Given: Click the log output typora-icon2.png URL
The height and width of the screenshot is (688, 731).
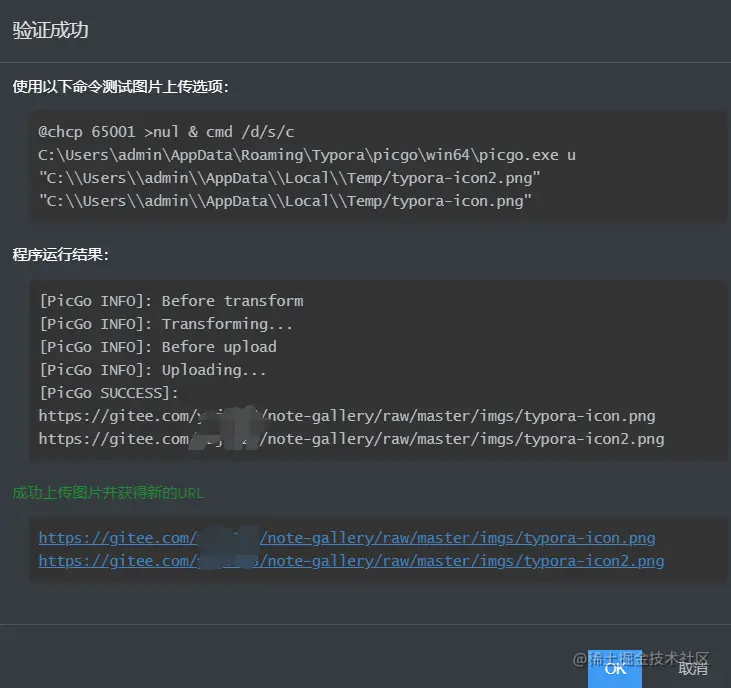Looking at the screenshot, I should pyautogui.click(x=351, y=439).
